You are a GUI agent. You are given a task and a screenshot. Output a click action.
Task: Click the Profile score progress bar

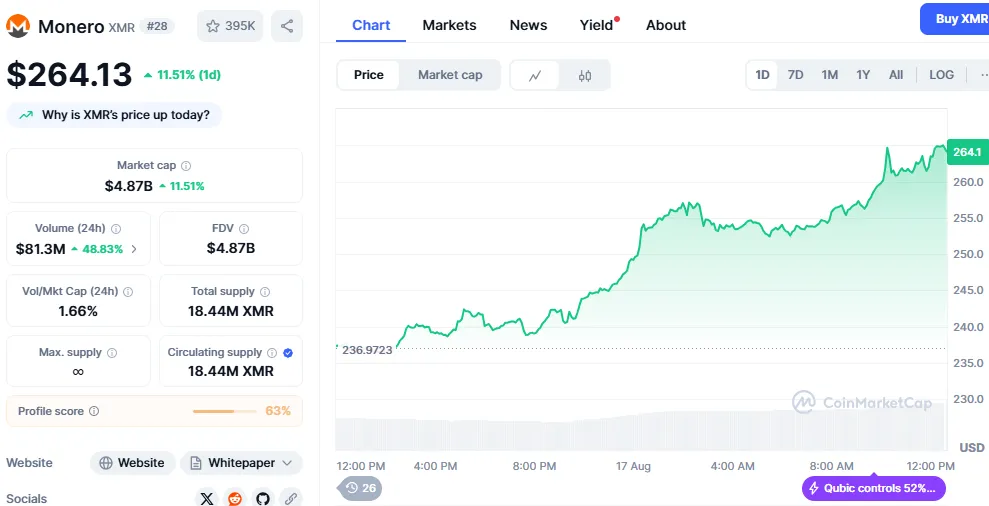pyautogui.click(x=227, y=411)
